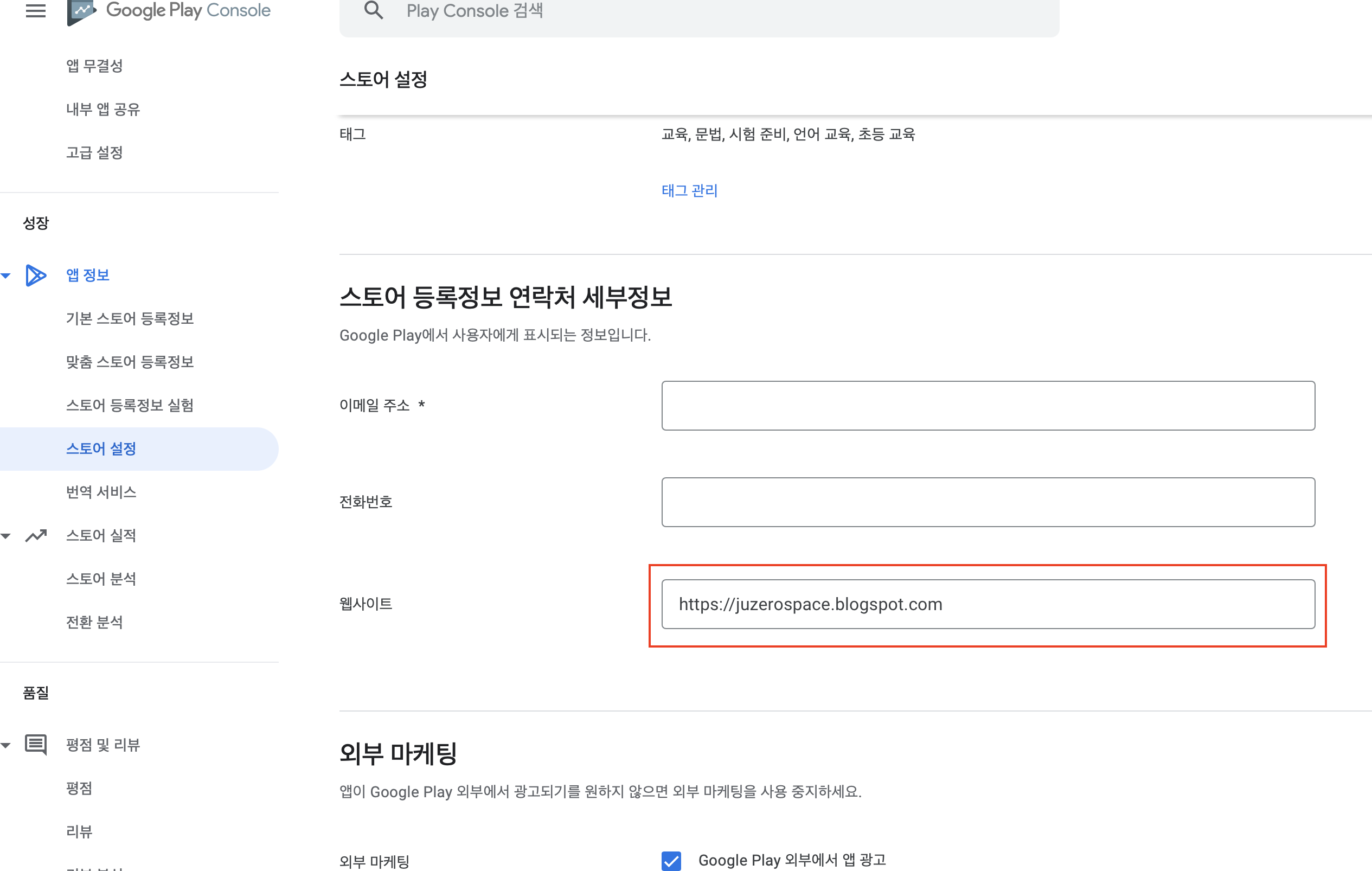1372x871 pixels.
Task: Open 기본 스토어 등록정보 menu item
Action: 130,318
